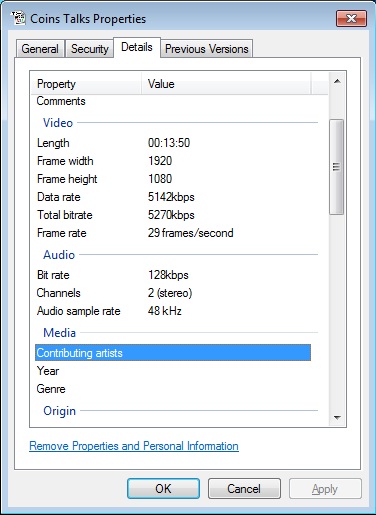Select the Year property row
This screenshot has width=376, height=515.
173,371
